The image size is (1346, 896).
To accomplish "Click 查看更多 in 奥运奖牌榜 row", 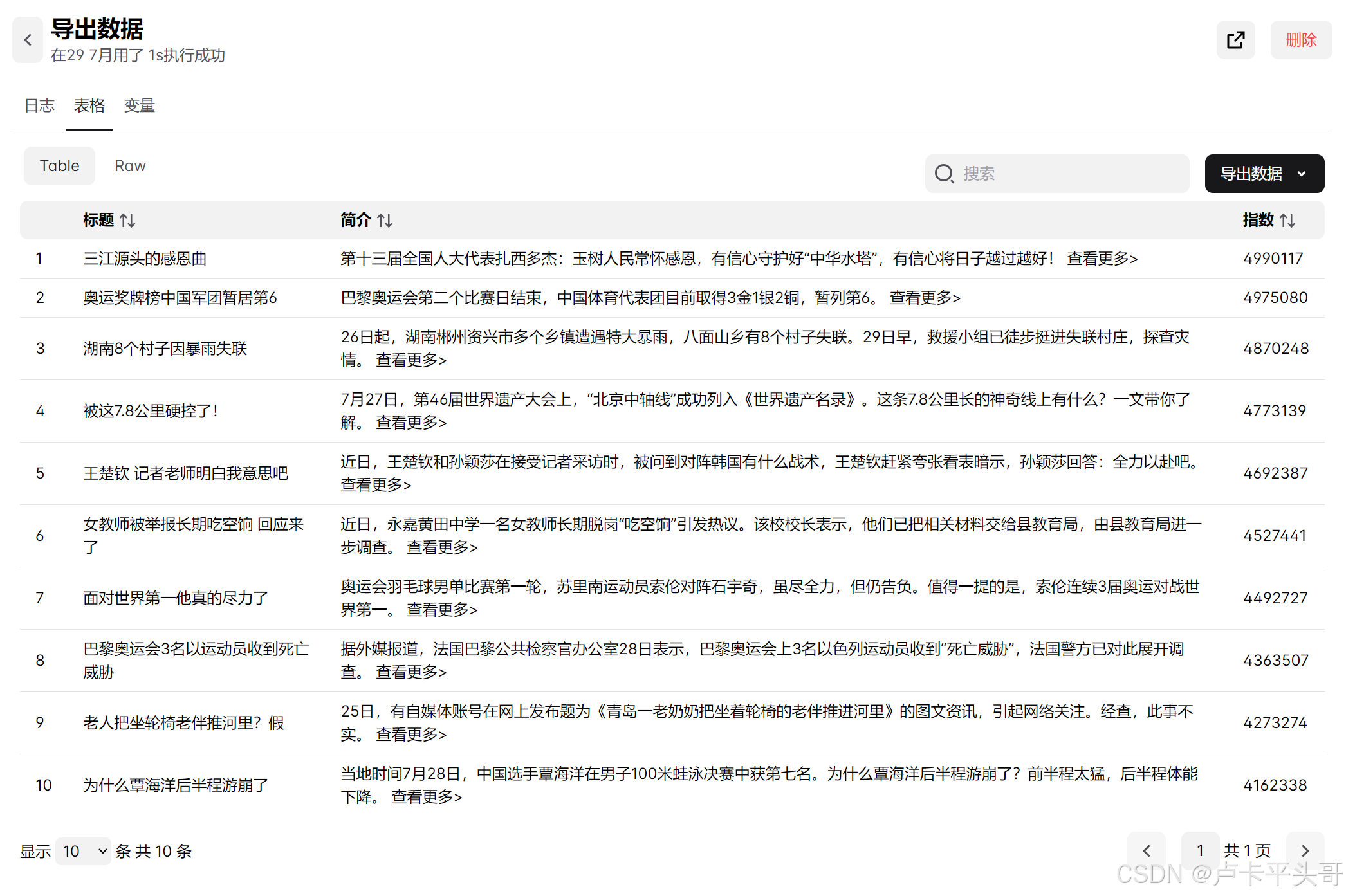I will pos(925,298).
